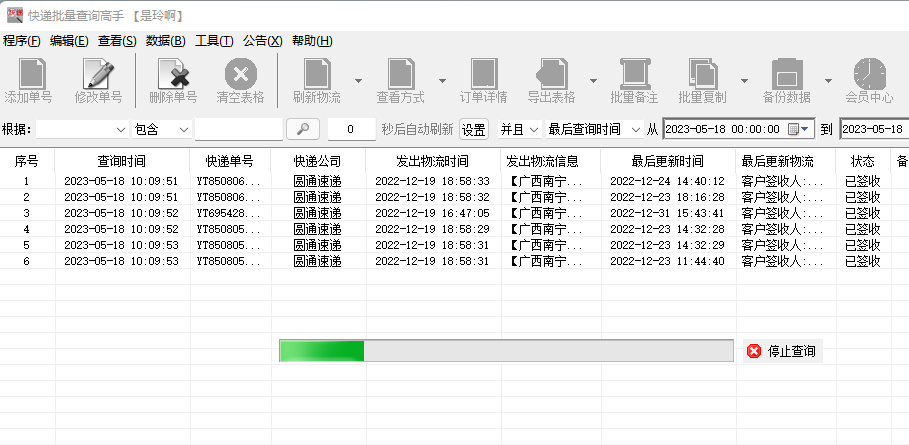Open the 程序(F) menu
The width and height of the screenshot is (909, 445).
[x=21, y=41]
